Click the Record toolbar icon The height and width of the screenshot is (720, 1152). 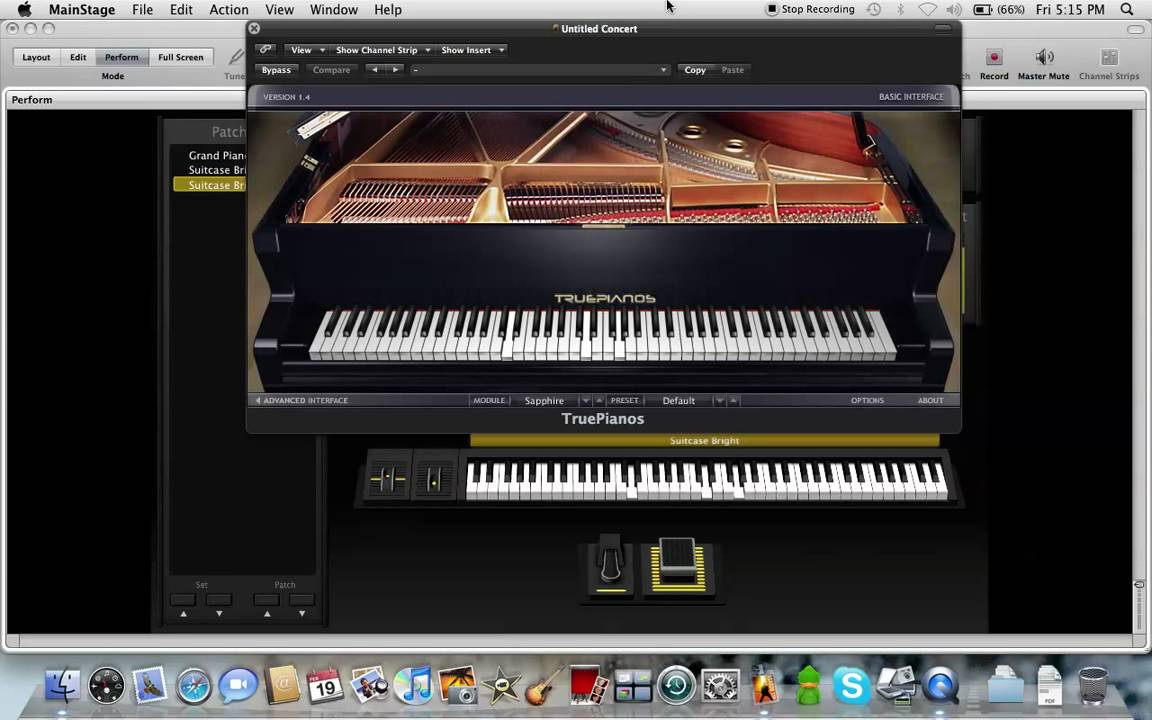click(994, 57)
